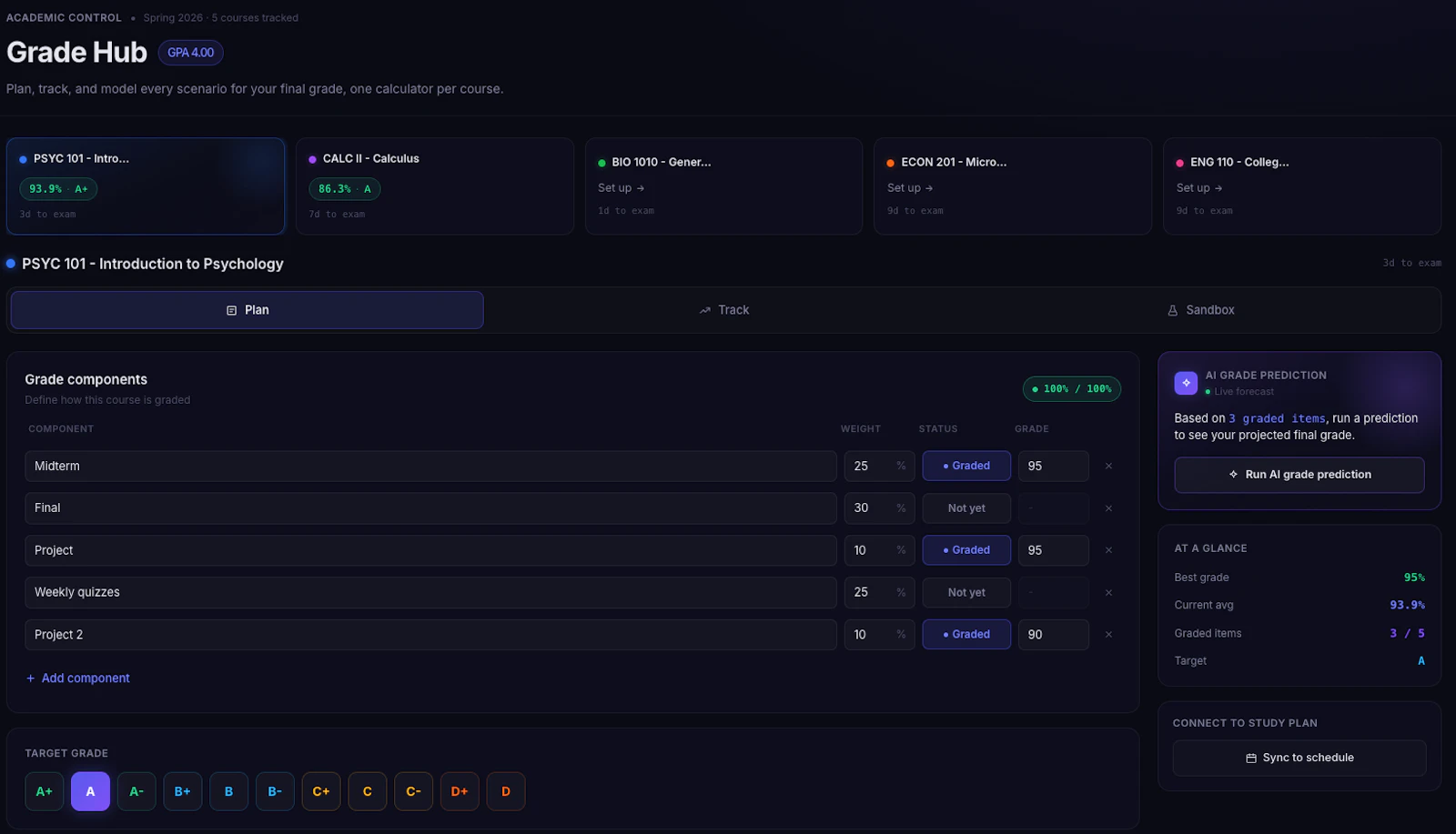1456x834 pixels.
Task: Click the 93.9% A+ badge on PSYC card
Action: tap(58, 189)
